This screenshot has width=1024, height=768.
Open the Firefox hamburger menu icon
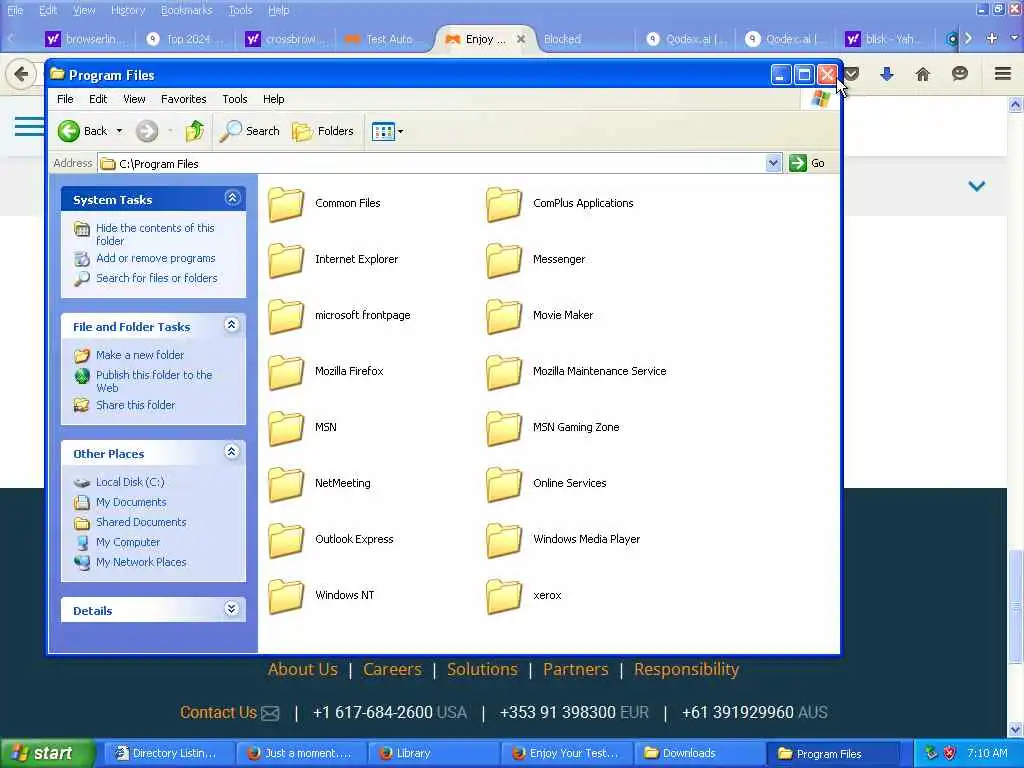coord(1003,74)
